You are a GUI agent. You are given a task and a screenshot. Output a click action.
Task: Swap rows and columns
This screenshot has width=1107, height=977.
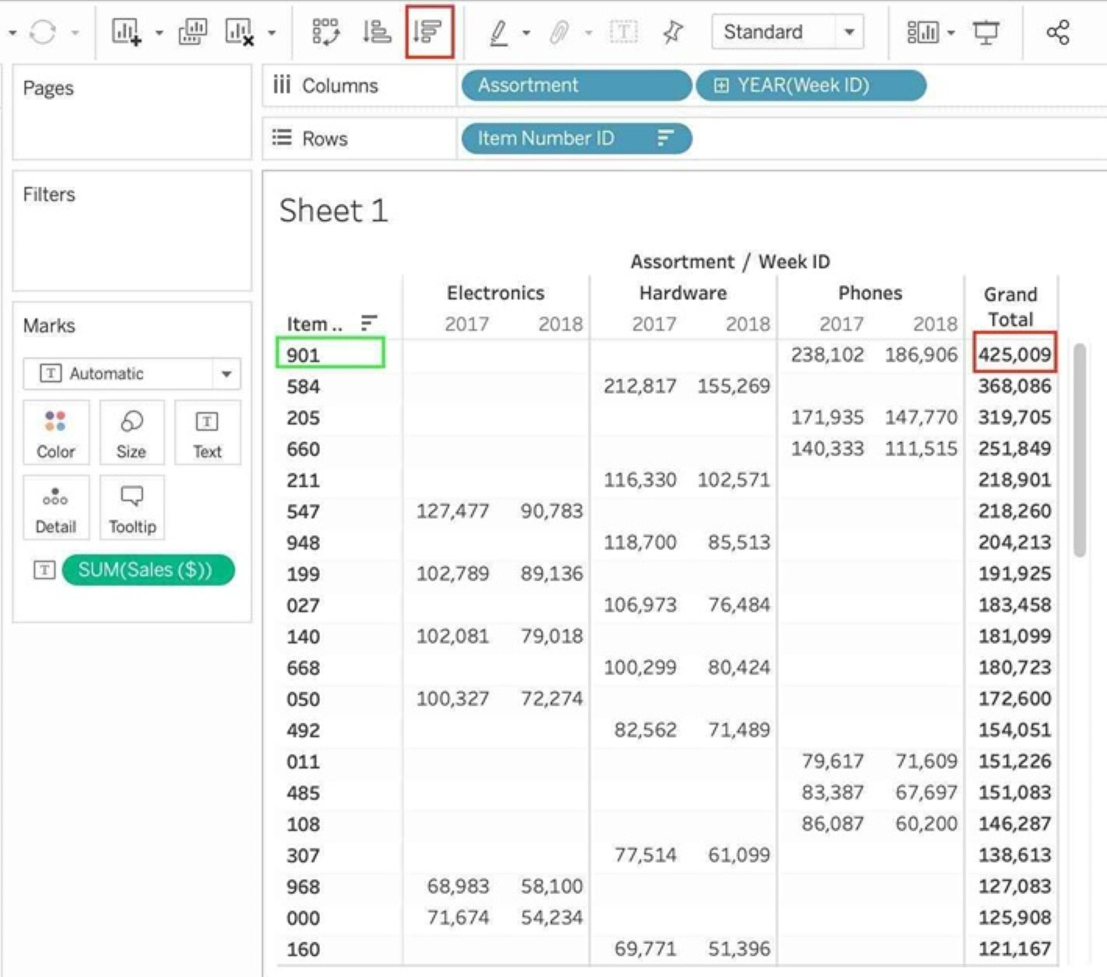point(326,32)
